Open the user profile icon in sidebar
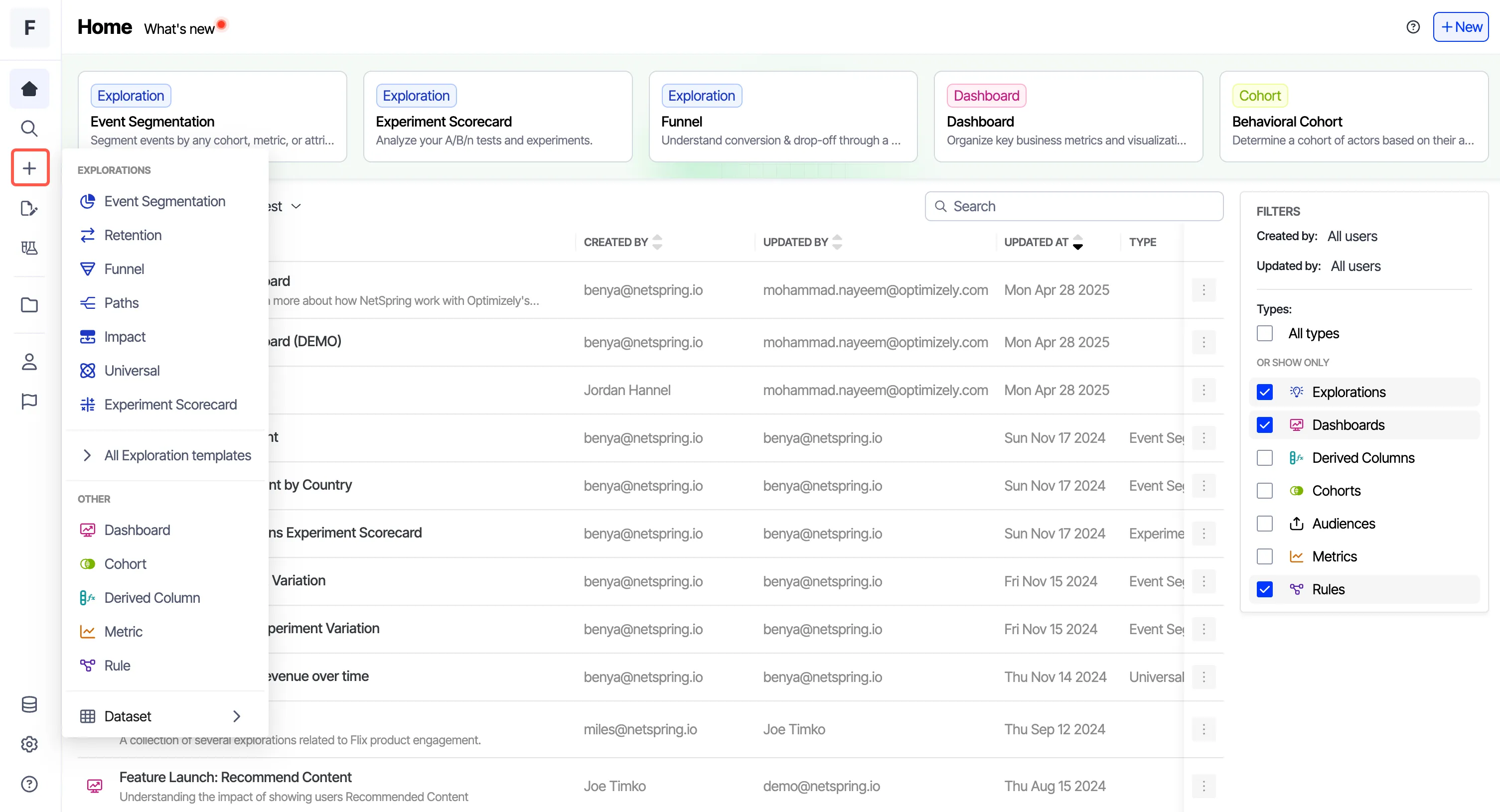Image resolution: width=1500 pixels, height=812 pixels. pos(29,362)
